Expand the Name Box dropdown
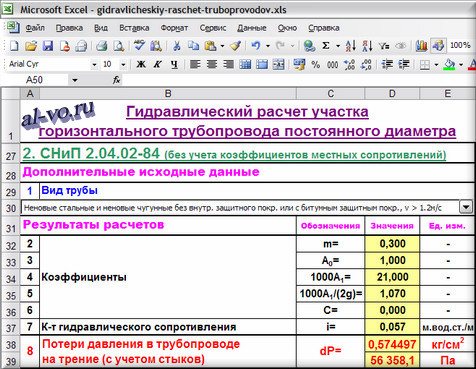476x369 pixels. pos(75,80)
